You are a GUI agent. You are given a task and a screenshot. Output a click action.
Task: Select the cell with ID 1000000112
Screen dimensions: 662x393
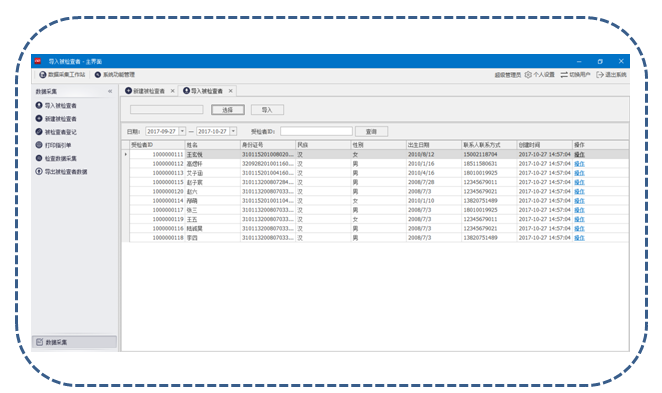(157, 164)
